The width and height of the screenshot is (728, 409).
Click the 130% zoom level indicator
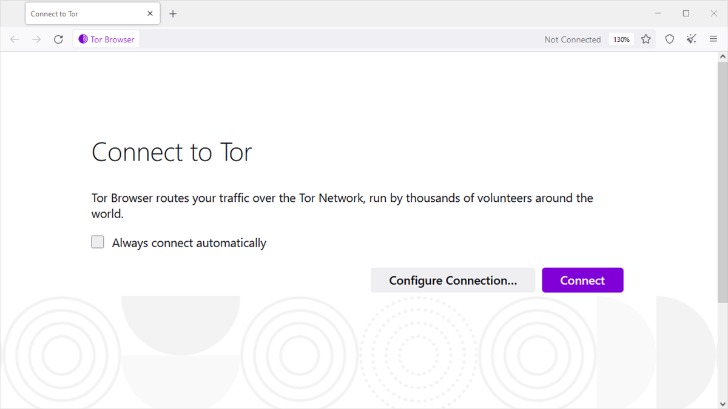tap(621, 39)
